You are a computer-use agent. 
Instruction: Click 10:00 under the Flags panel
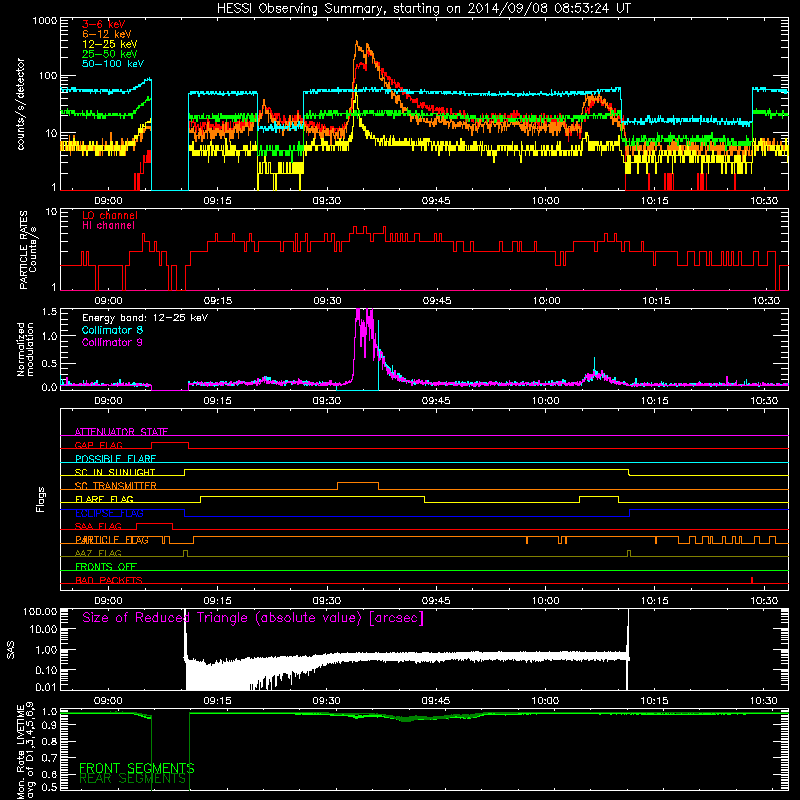click(x=545, y=601)
